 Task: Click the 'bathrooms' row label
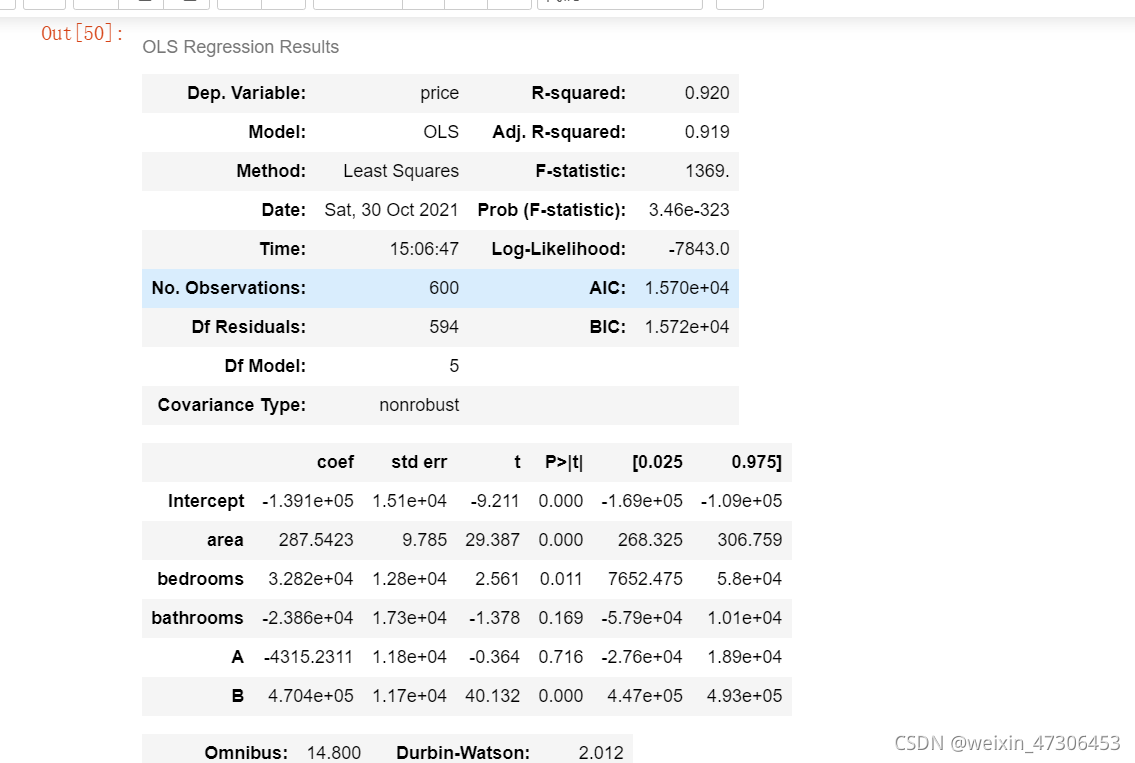[198, 619]
